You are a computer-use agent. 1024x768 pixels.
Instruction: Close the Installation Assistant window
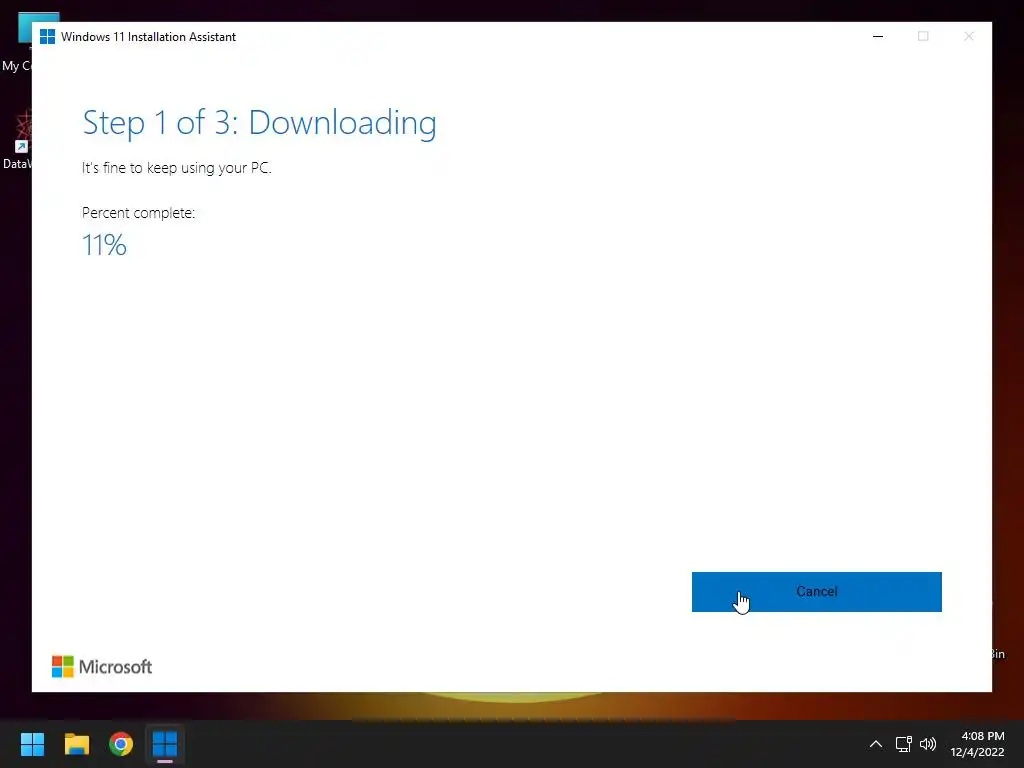968,37
